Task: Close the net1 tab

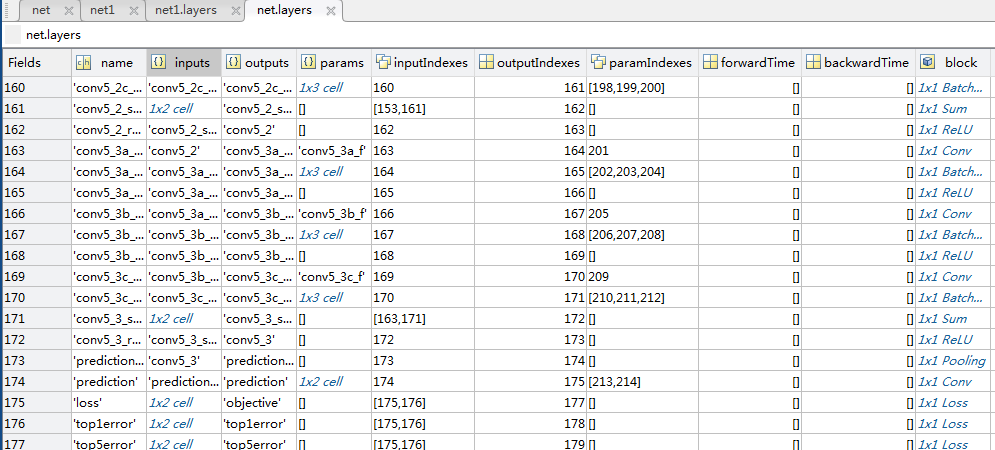Action: click(x=133, y=11)
